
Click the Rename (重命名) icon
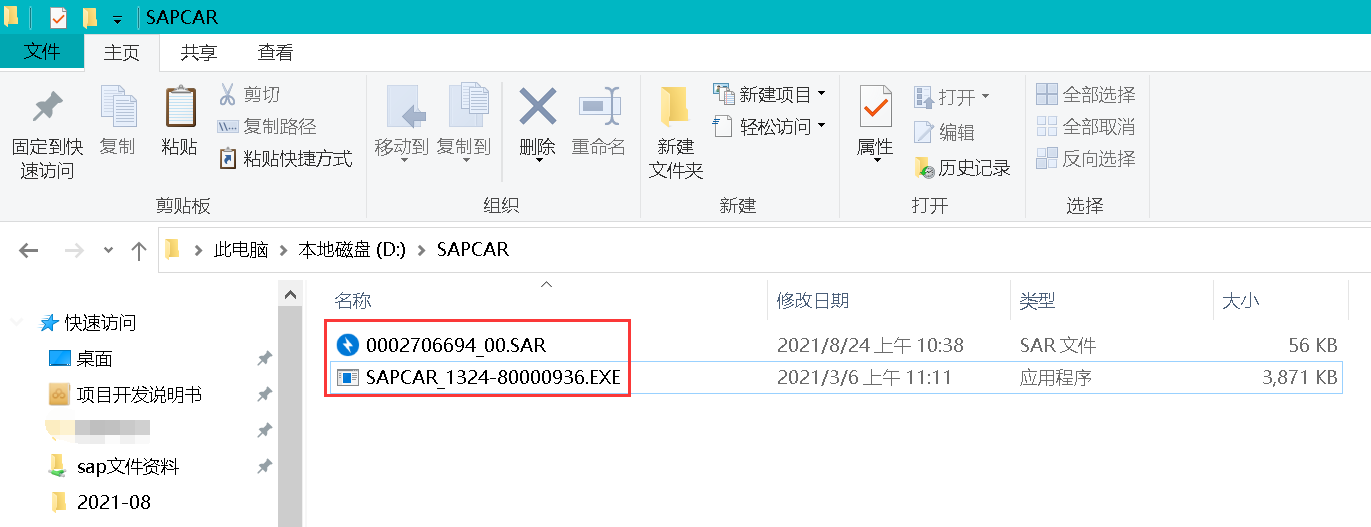[599, 106]
